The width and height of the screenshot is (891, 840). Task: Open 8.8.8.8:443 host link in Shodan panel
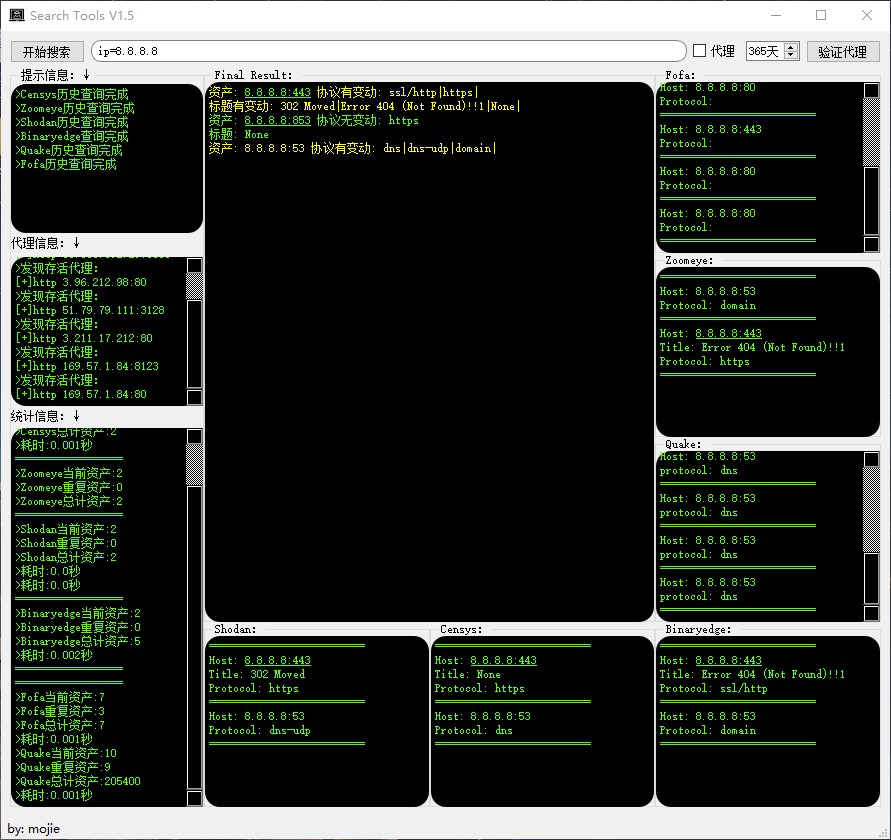coord(277,661)
